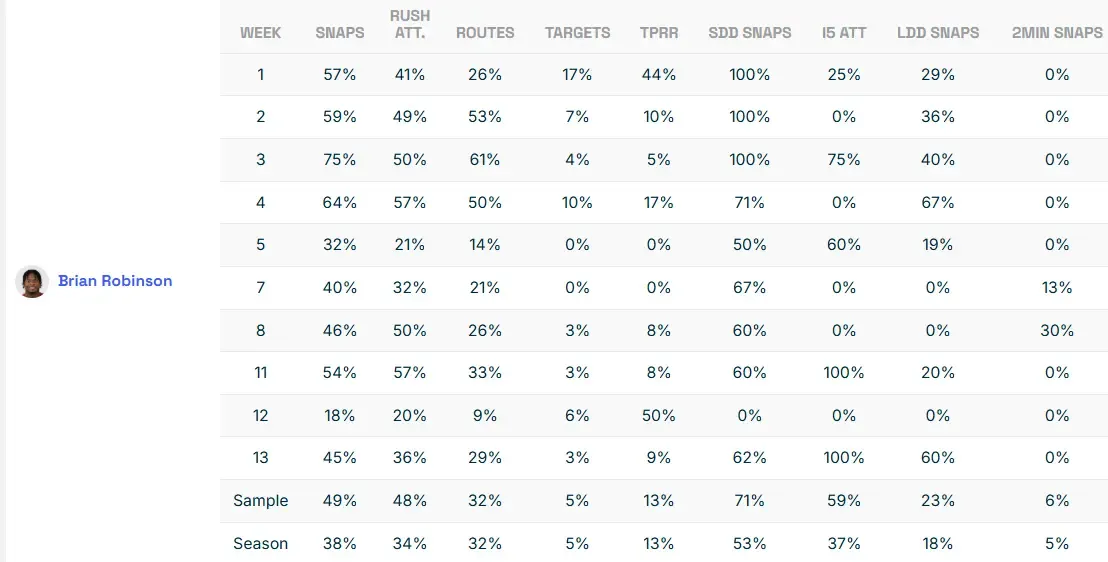Open the Brian Robinson player link

115,281
